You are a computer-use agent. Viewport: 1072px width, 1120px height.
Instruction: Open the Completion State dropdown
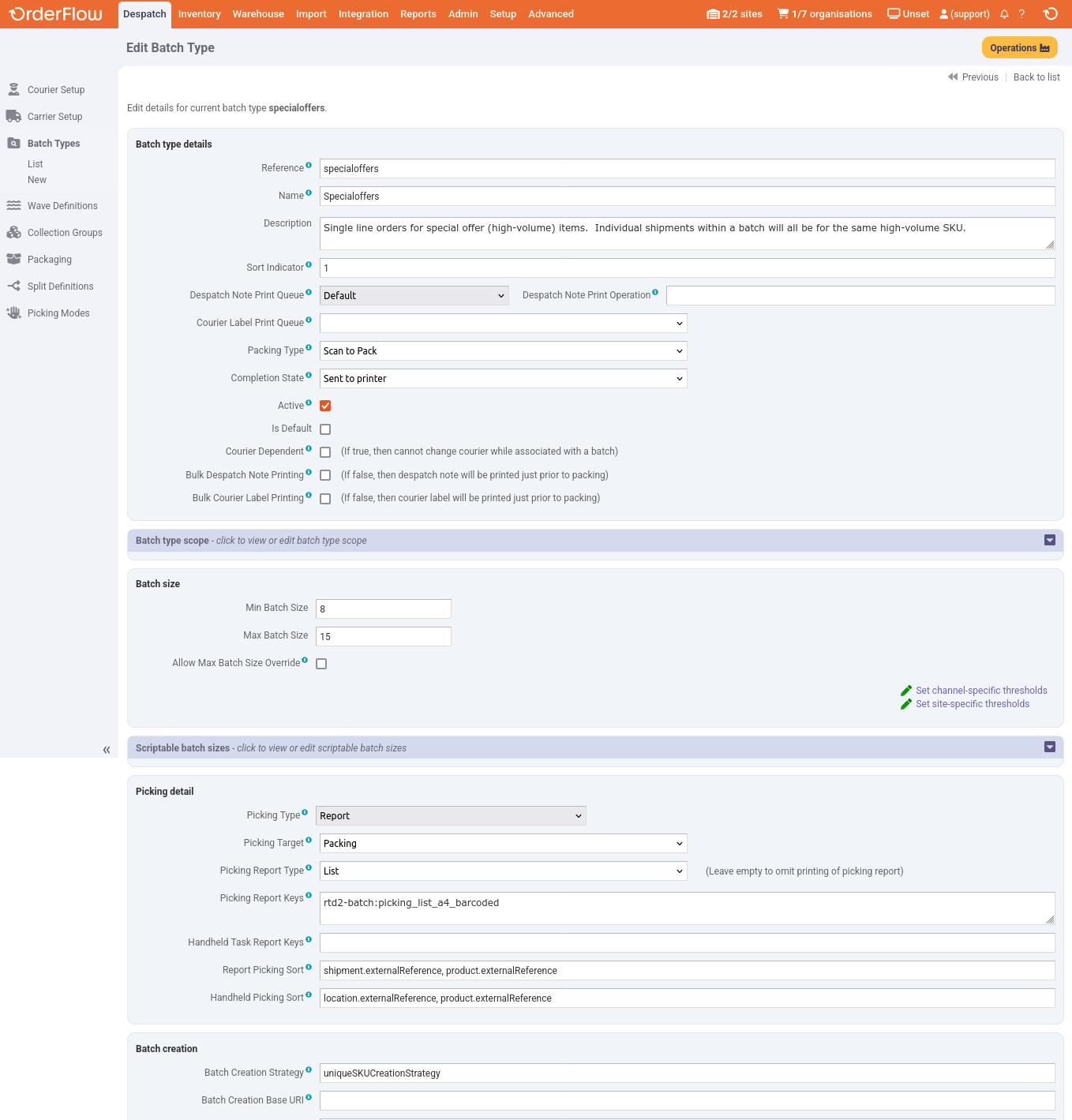coord(503,379)
